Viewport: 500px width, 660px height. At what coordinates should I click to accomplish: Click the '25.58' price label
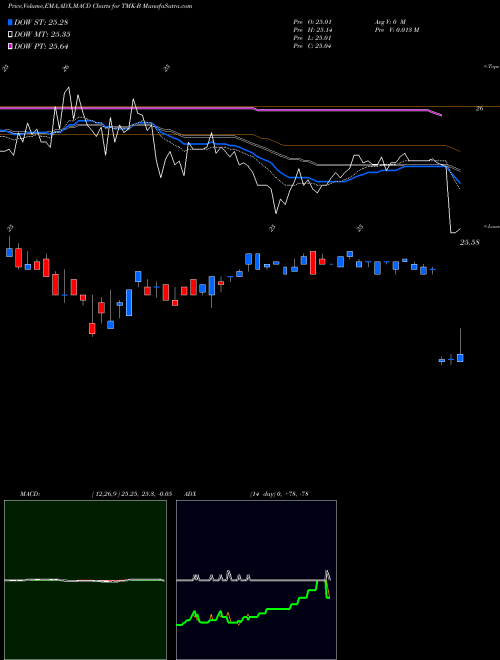(469, 242)
